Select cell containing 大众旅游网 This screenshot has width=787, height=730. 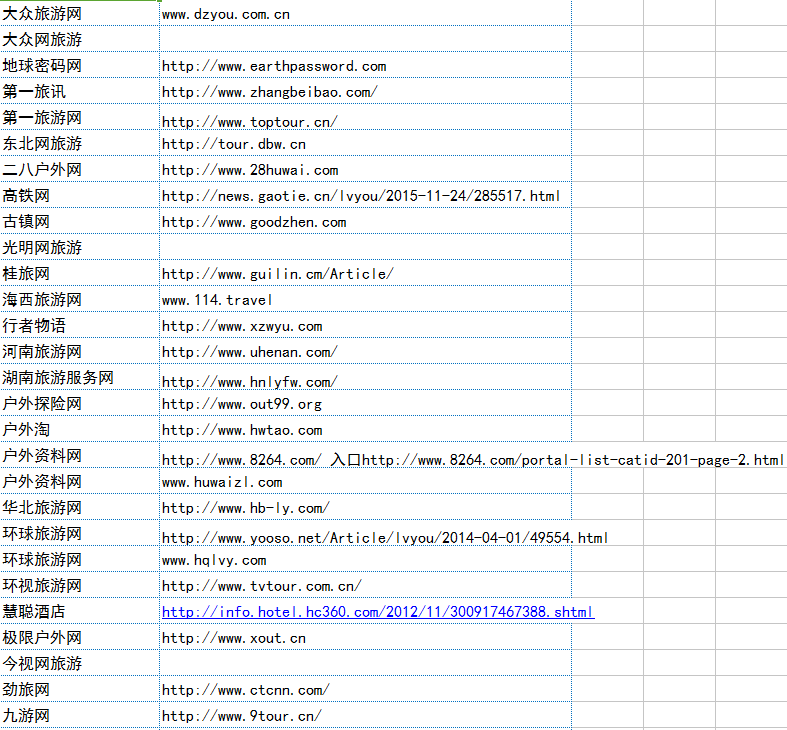[x=79, y=13]
